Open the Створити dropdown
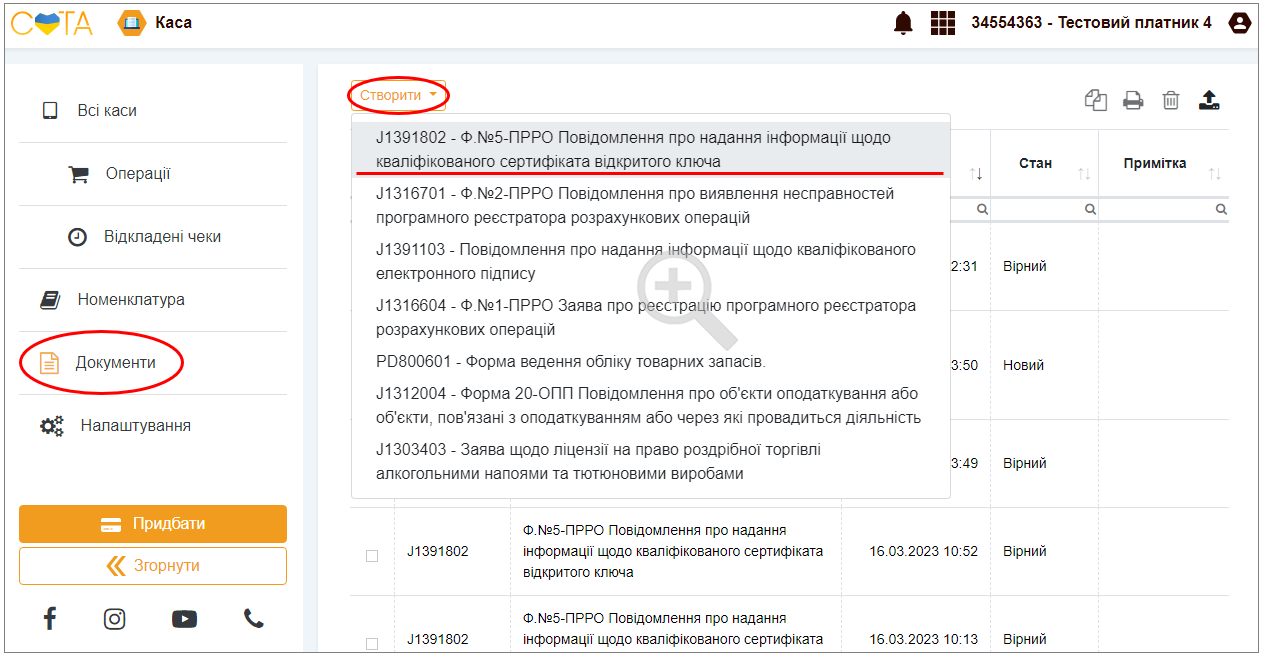The width and height of the screenshot is (1262, 657). (x=398, y=95)
